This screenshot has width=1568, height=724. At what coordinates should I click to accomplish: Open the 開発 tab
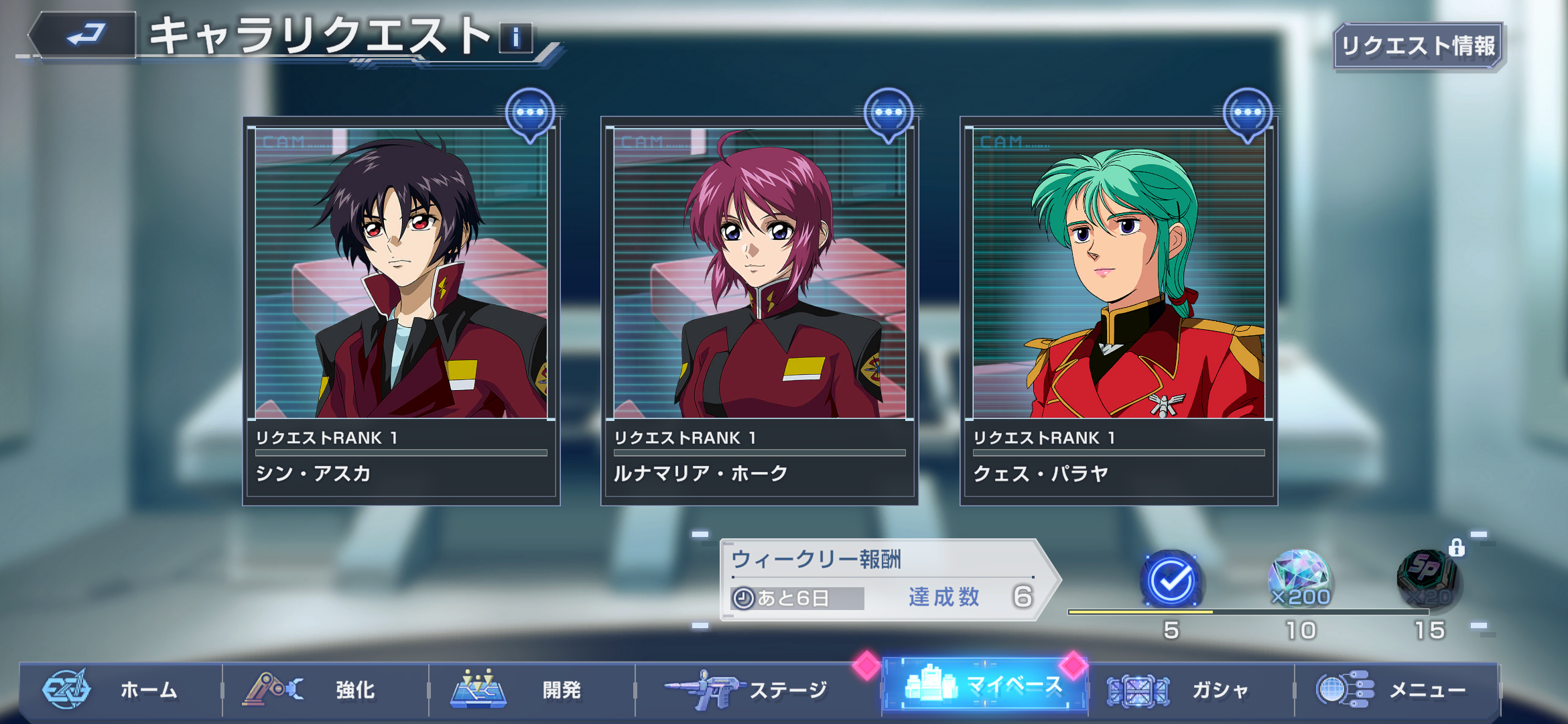pos(531,689)
